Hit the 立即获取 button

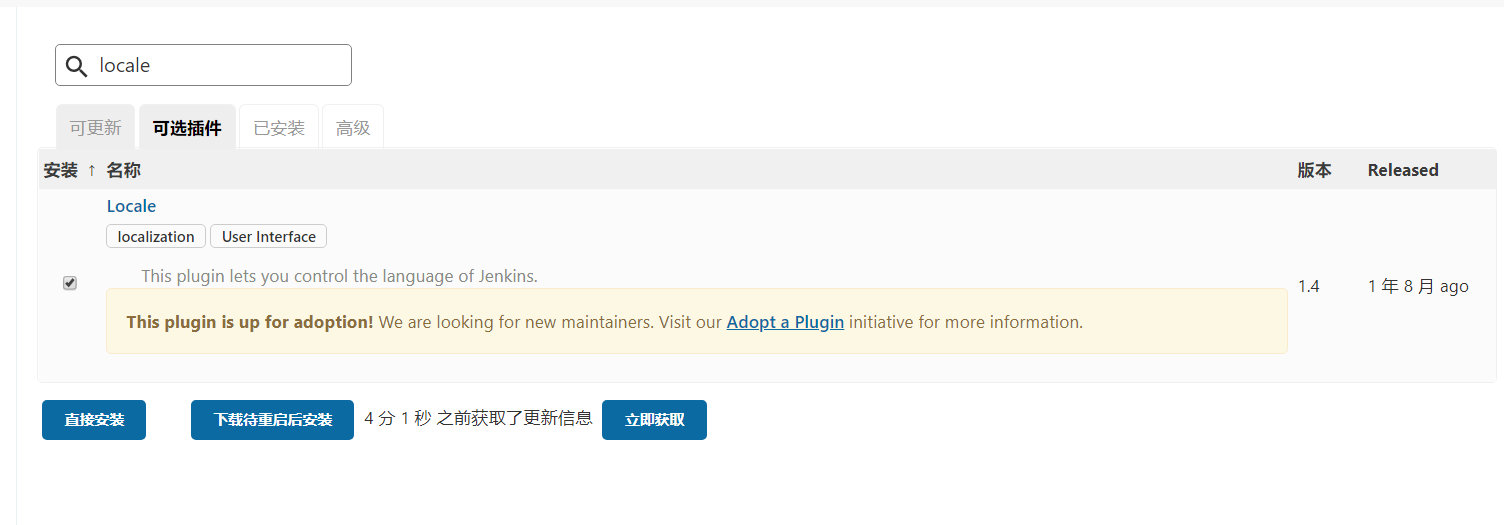pos(654,420)
